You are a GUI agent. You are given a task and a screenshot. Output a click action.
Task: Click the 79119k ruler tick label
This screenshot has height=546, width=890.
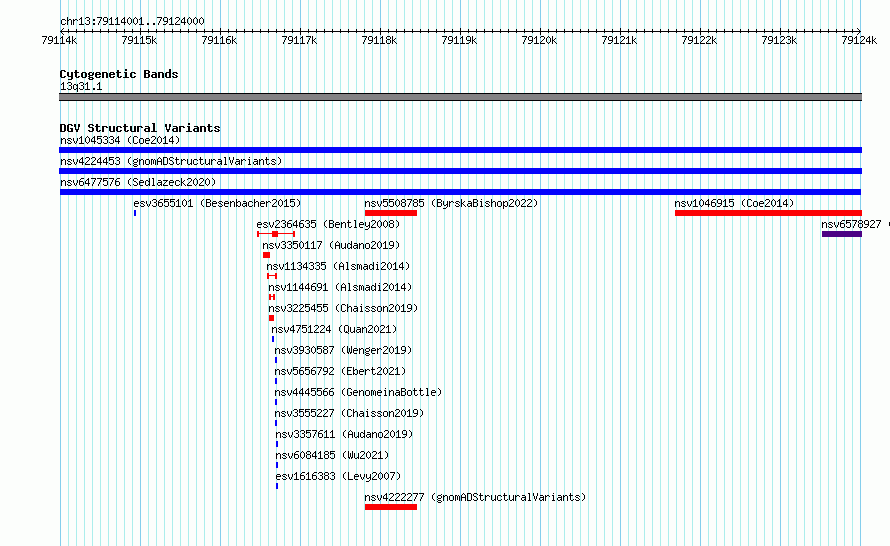(x=459, y=40)
